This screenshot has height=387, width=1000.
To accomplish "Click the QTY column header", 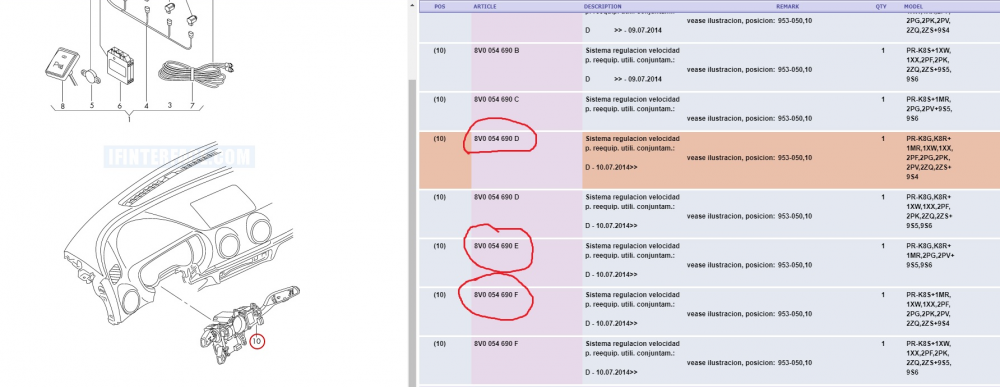I will point(881,6).
